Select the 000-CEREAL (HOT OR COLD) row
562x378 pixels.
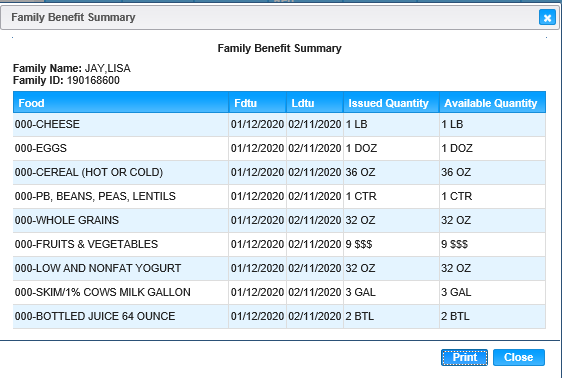(x=279, y=172)
